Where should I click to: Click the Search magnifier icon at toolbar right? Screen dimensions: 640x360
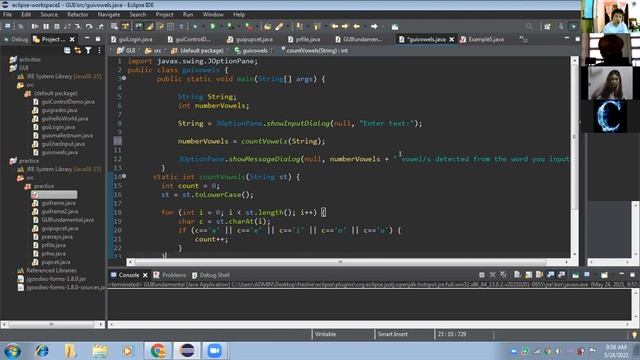529,27
